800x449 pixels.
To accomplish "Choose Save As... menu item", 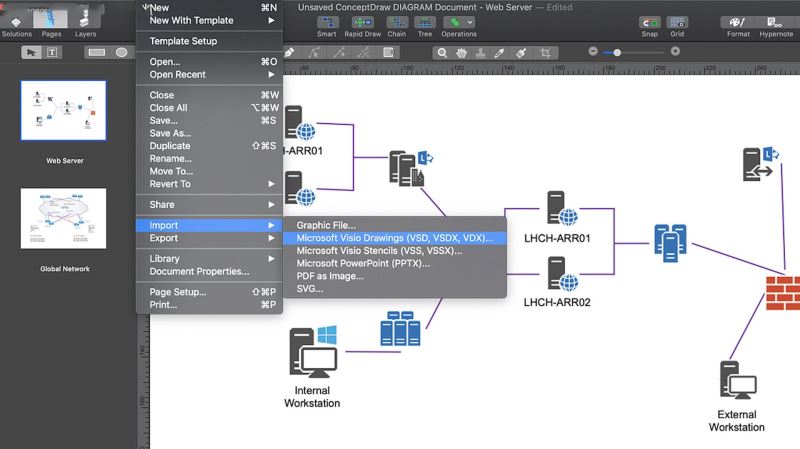I will (210, 133).
